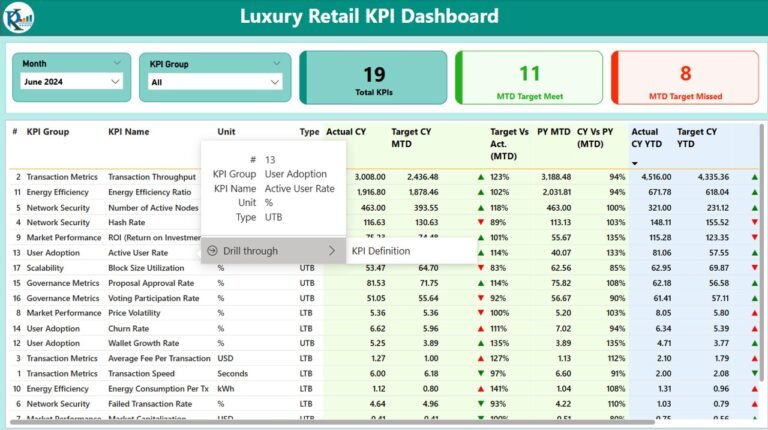Image resolution: width=768 pixels, height=430 pixels.
Task: Click red down arrow in Voting Participation Rate row
Action: [480, 298]
